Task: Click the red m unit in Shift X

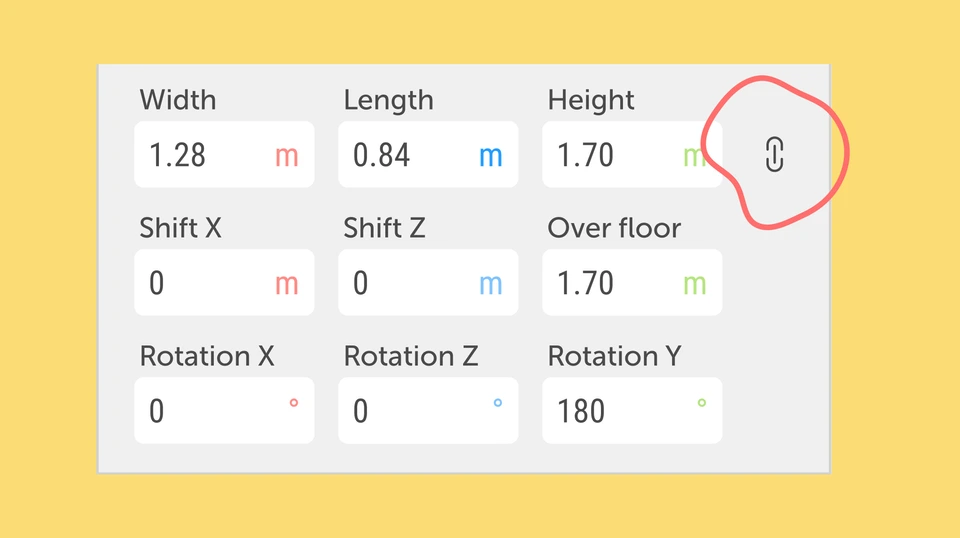Action: click(287, 285)
